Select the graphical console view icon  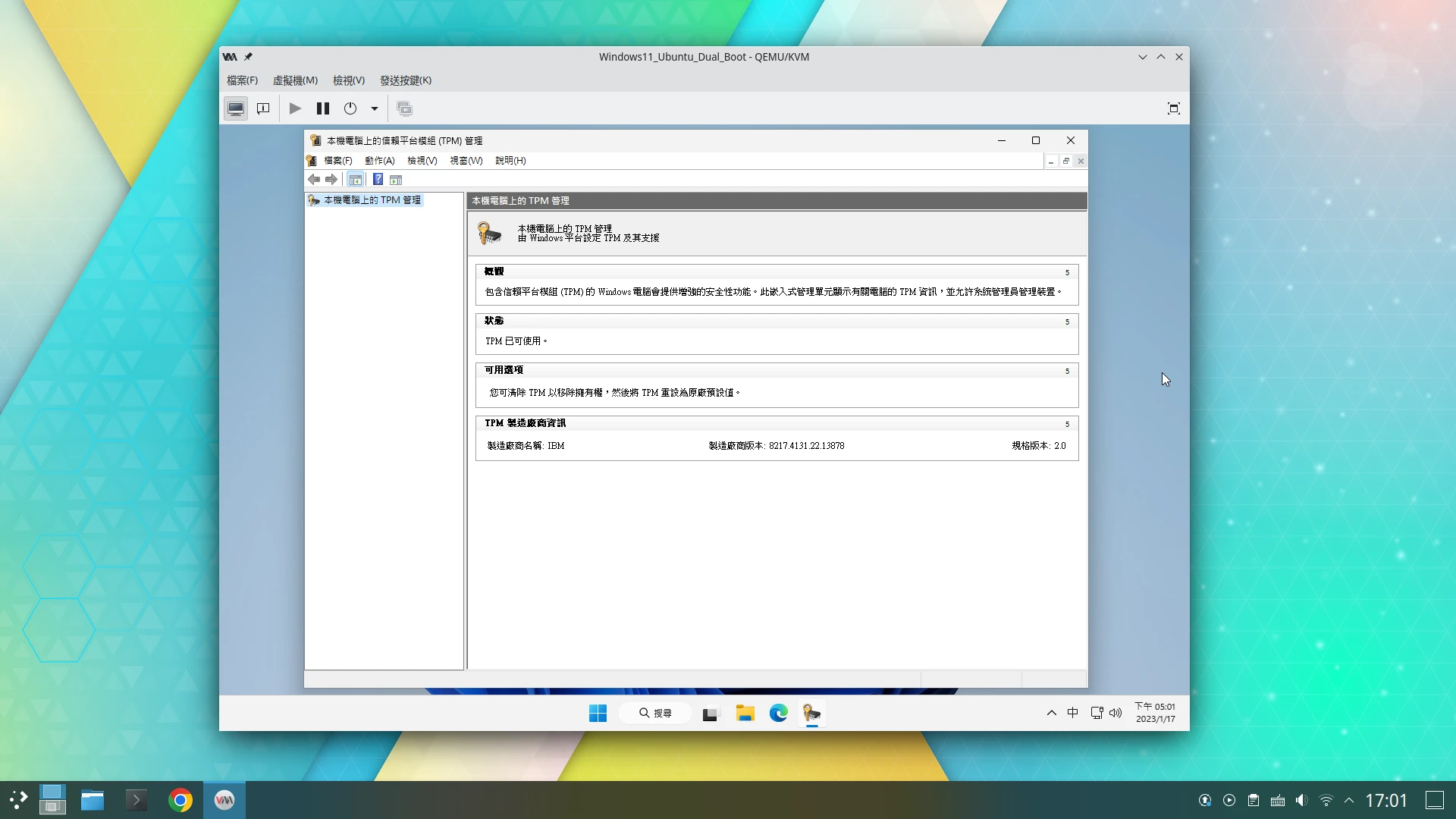(235, 108)
